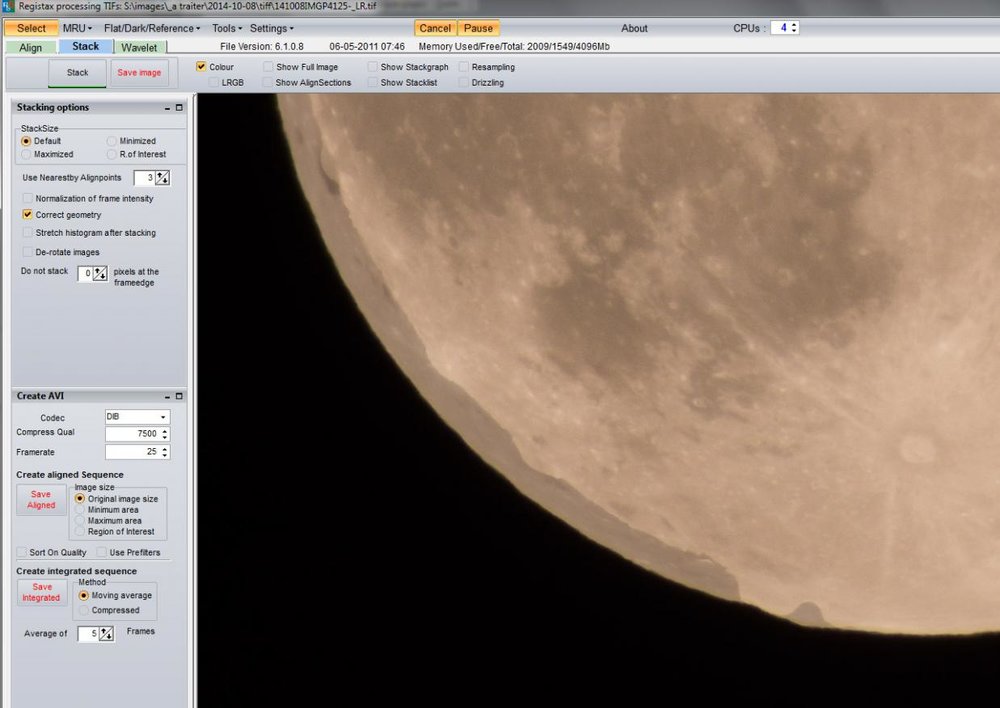Enable Normalization of frame intensity

[27, 198]
